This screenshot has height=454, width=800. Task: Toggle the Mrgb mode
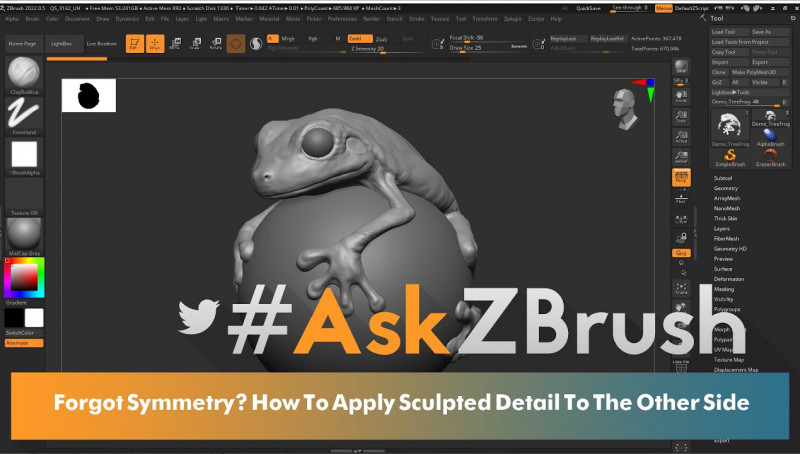coord(288,38)
